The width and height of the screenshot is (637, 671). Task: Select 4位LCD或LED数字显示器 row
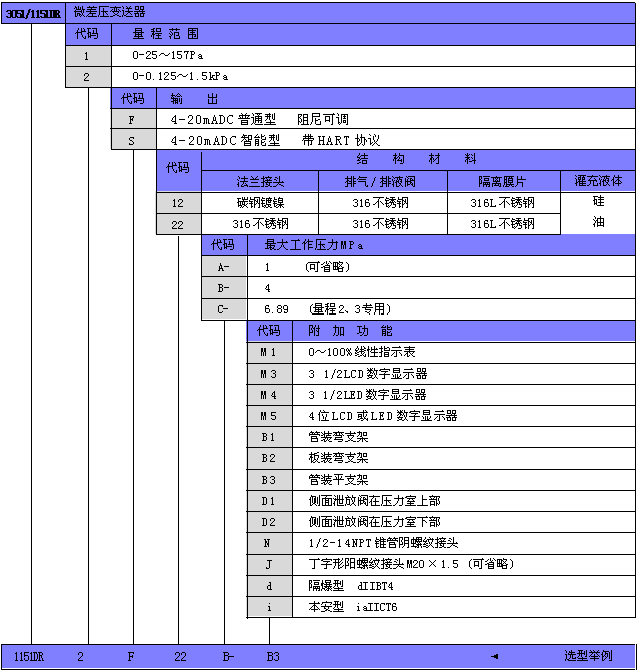pyautogui.click(x=464, y=416)
